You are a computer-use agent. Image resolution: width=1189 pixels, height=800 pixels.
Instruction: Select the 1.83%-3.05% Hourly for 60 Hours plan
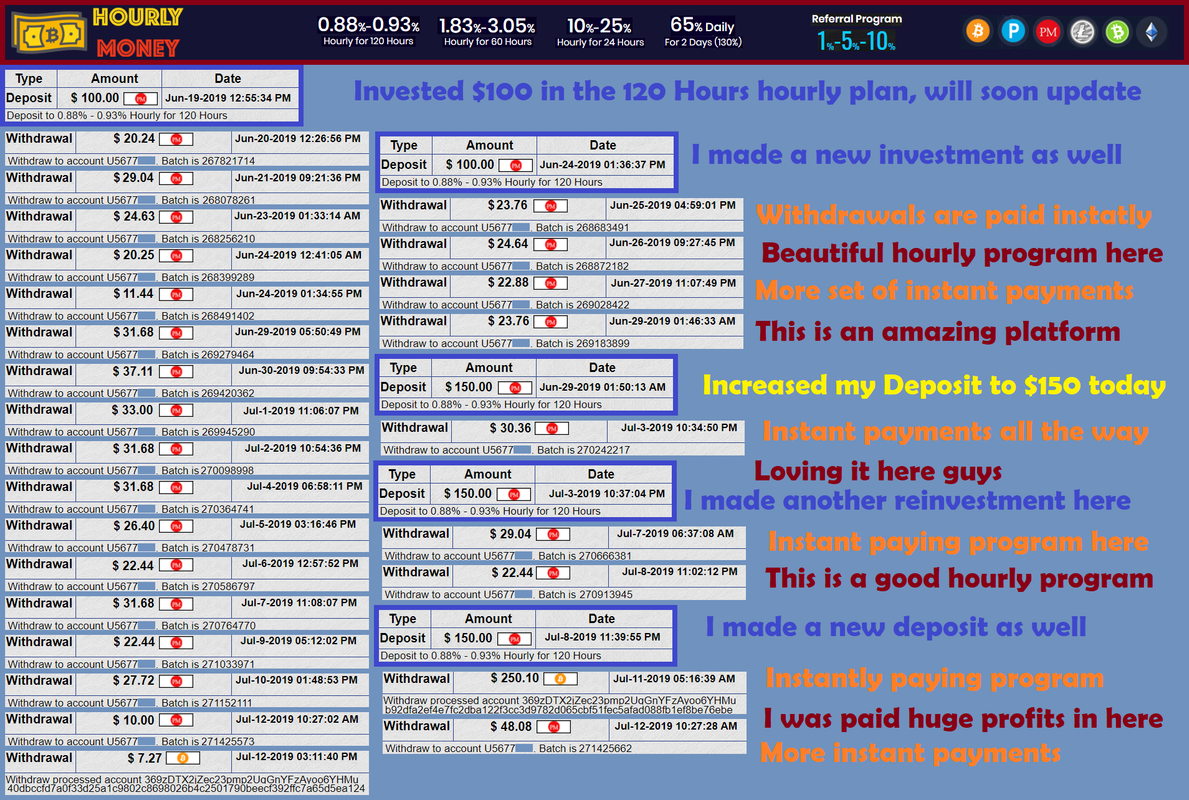tap(488, 31)
